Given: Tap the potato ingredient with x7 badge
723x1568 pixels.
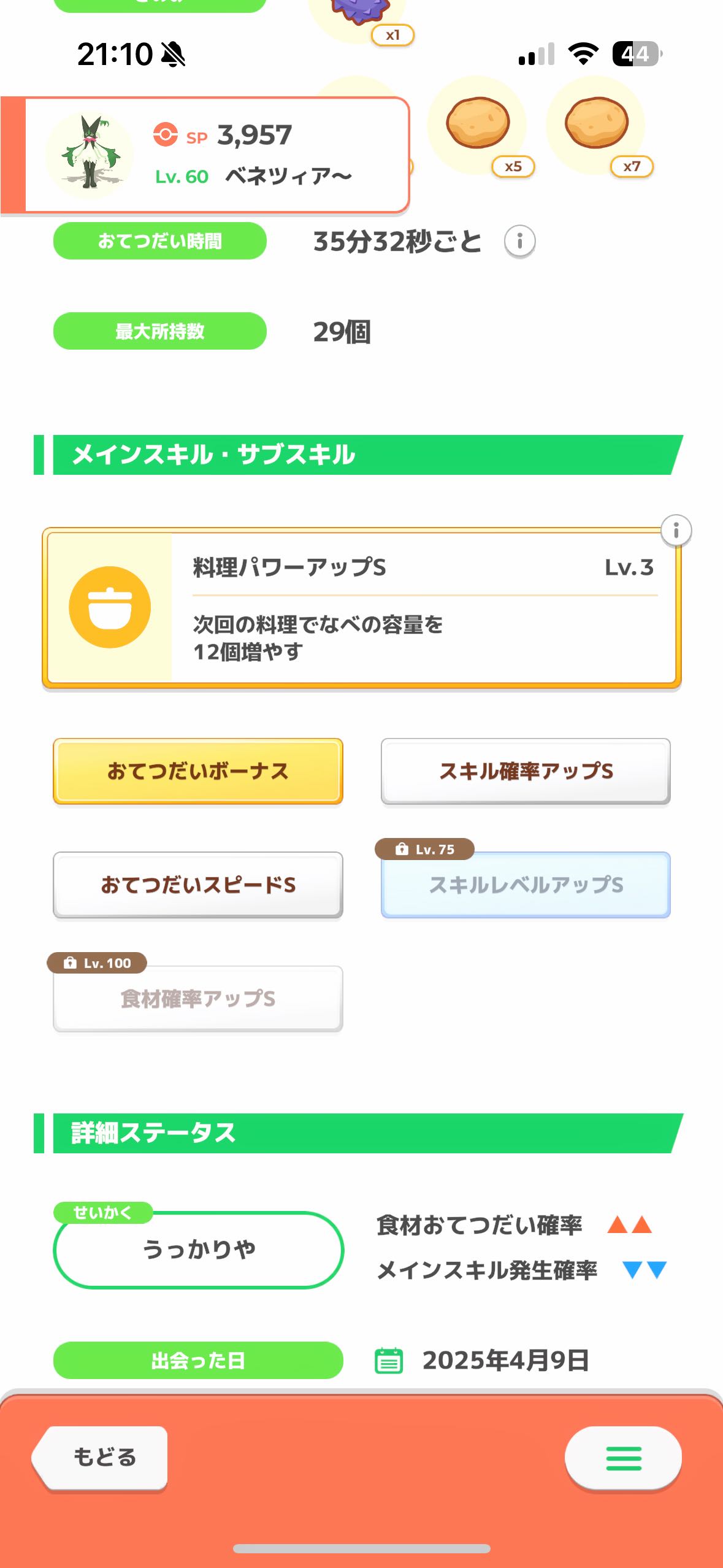Looking at the screenshot, I should pos(596,123).
